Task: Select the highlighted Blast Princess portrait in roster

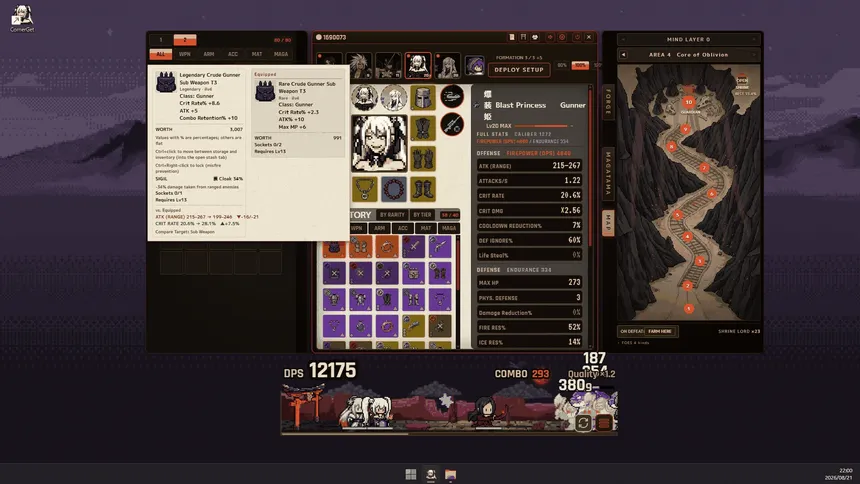Action: 418,65
